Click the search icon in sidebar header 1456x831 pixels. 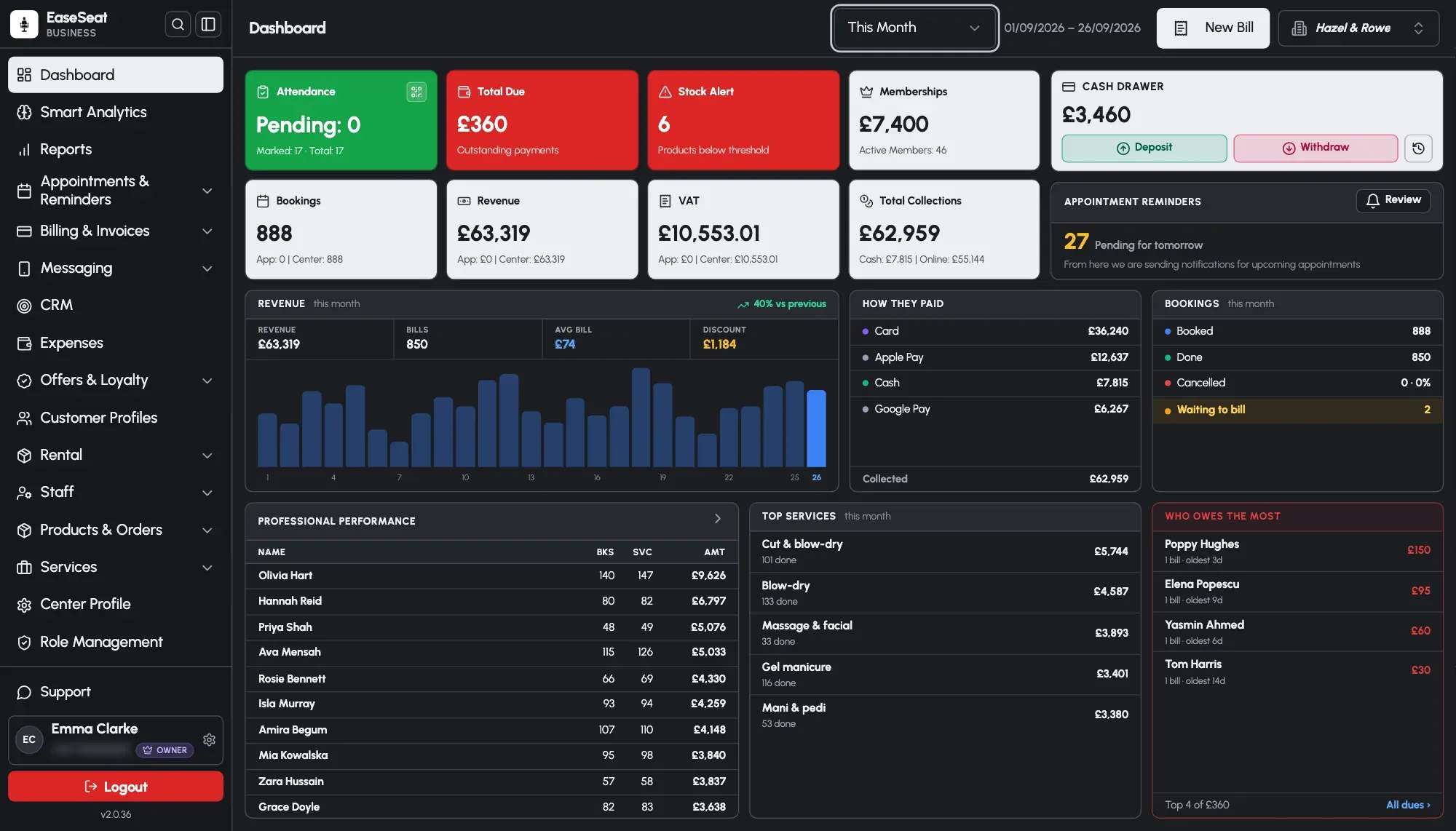click(178, 25)
